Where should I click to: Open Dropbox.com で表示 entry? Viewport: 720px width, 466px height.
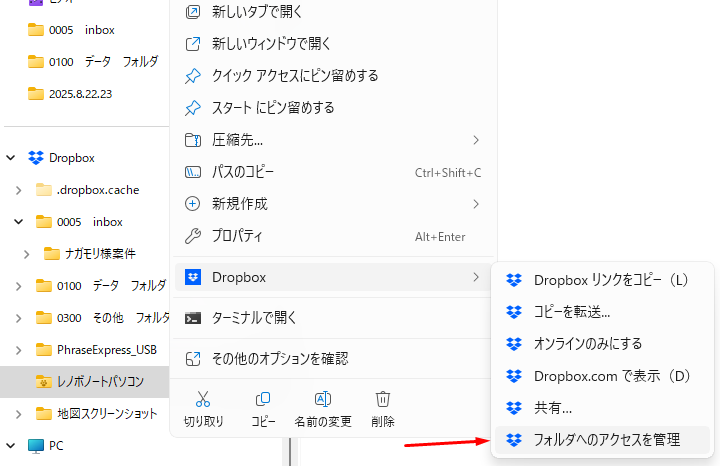tap(612, 376)
